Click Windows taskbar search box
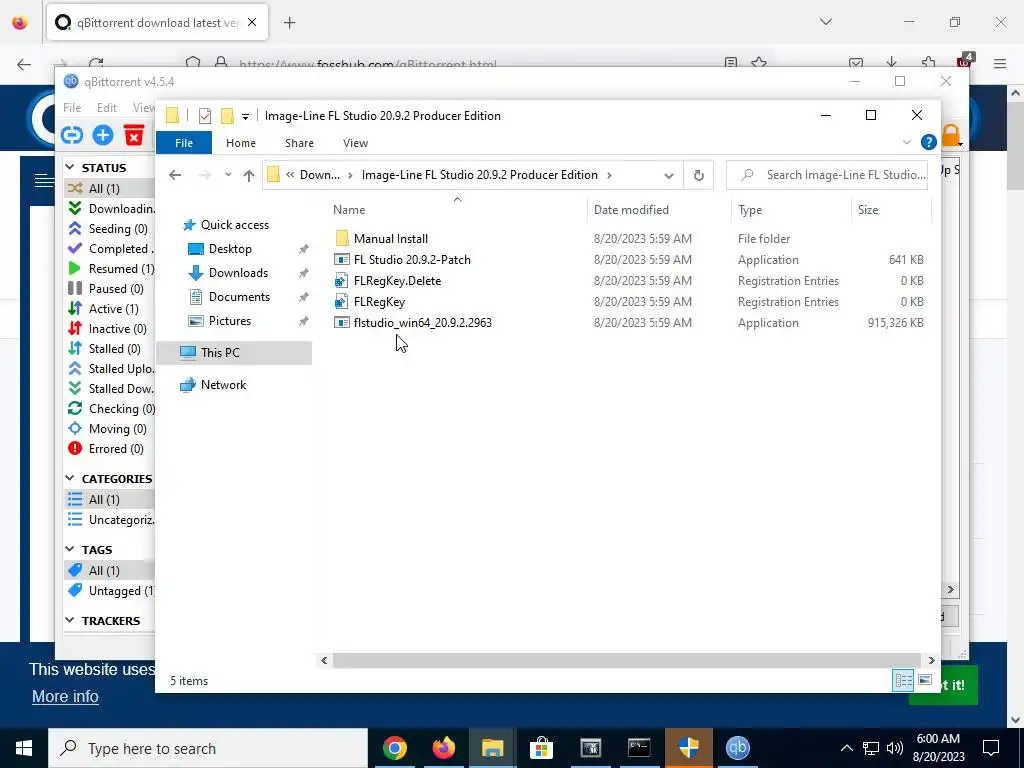This screenshot has height=768, width=1024. pos(208,748)
